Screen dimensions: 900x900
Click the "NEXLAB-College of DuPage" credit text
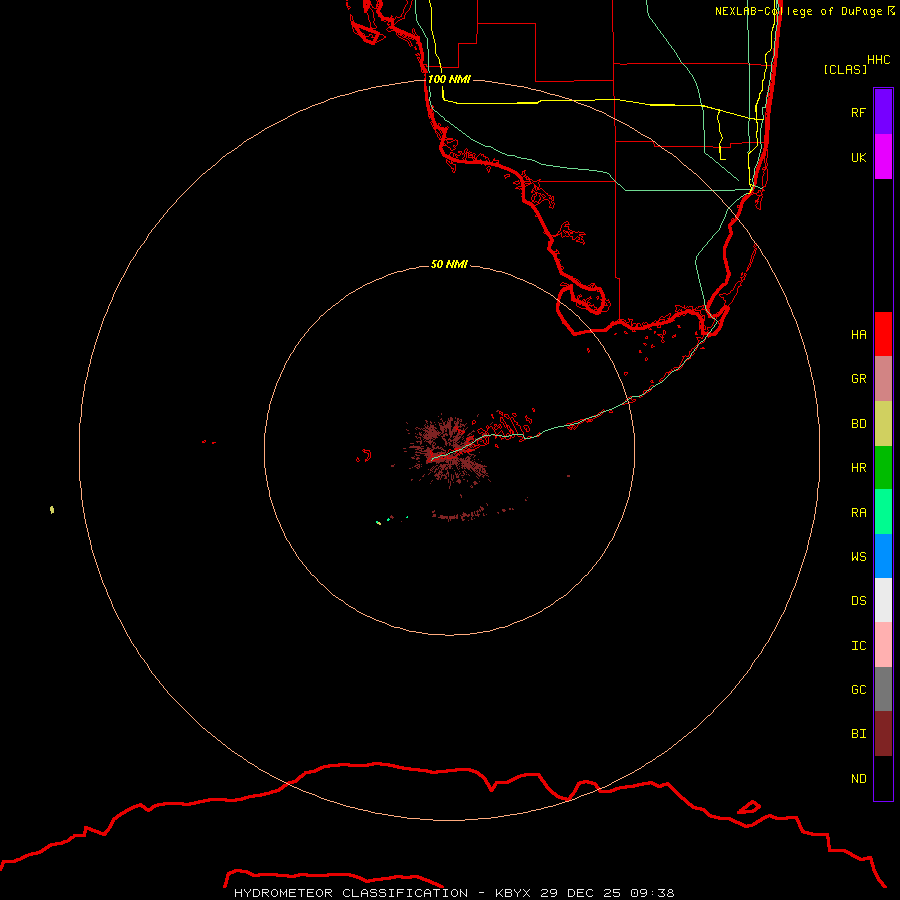coord(799,11)
